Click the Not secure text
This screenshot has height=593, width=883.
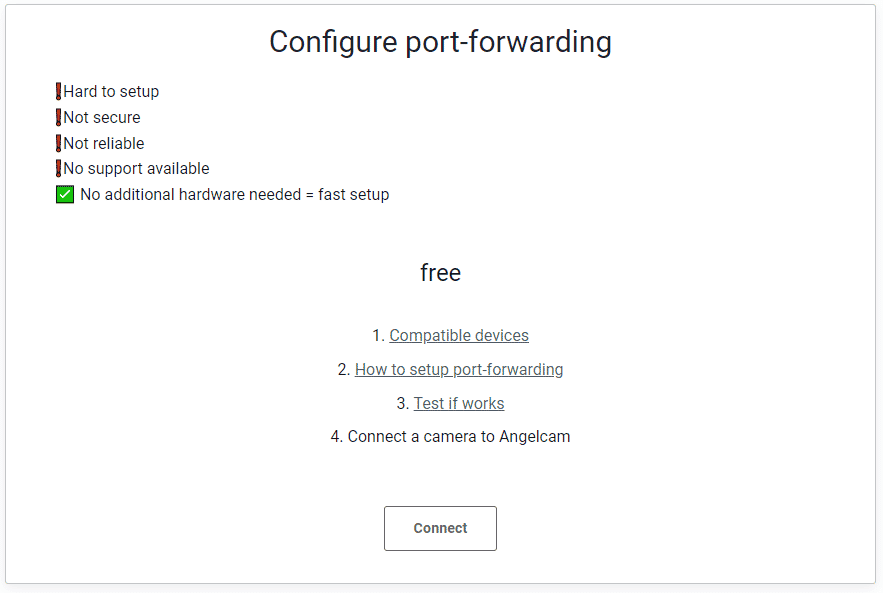102,117
